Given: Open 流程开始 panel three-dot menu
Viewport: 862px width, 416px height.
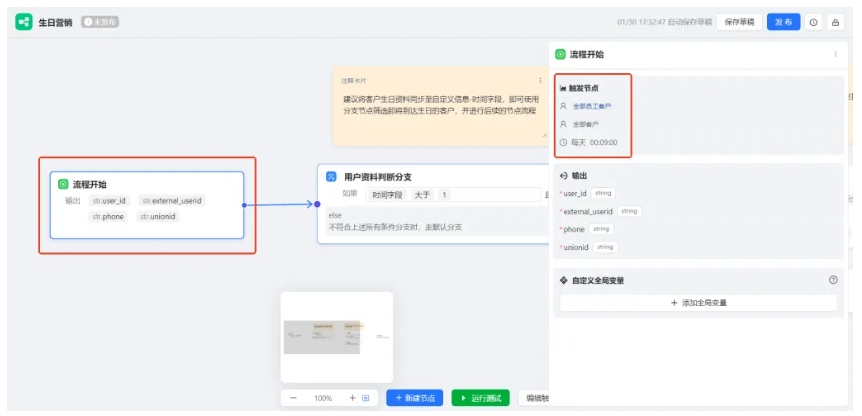Looking at the screenshot, I should tap(836, 54).
